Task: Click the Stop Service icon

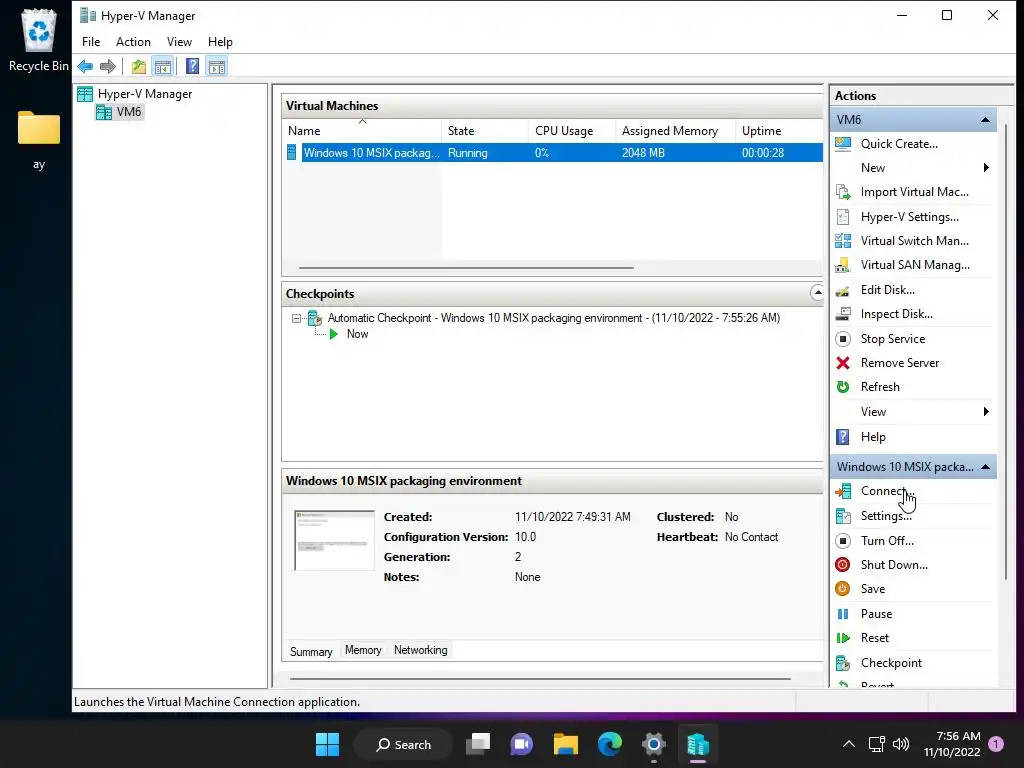Action: (x=843, y=339)
